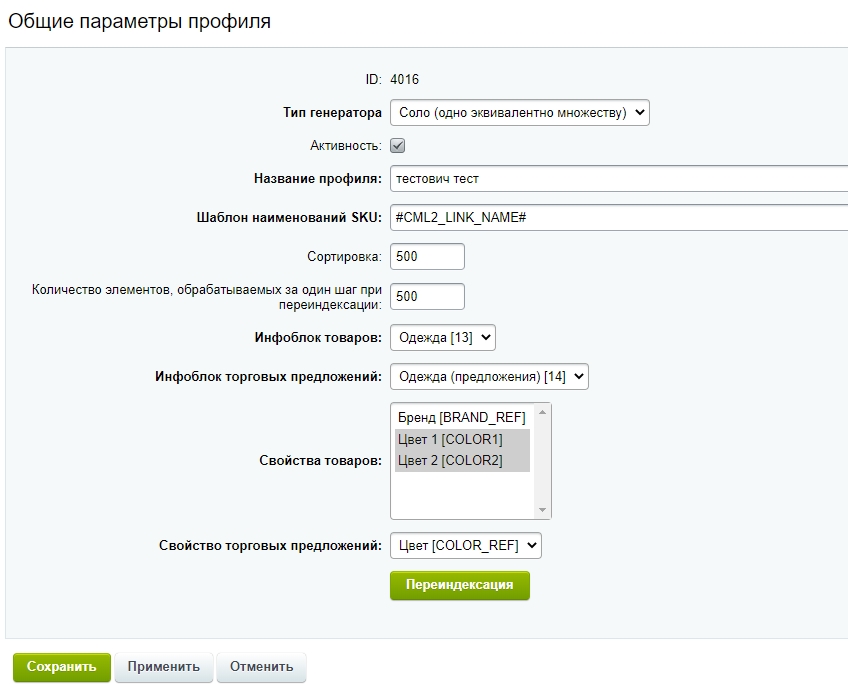Start reindexing with the Переиндексация button
The image size is (848, 684).
pyautogui.click(x=459, y=585)
